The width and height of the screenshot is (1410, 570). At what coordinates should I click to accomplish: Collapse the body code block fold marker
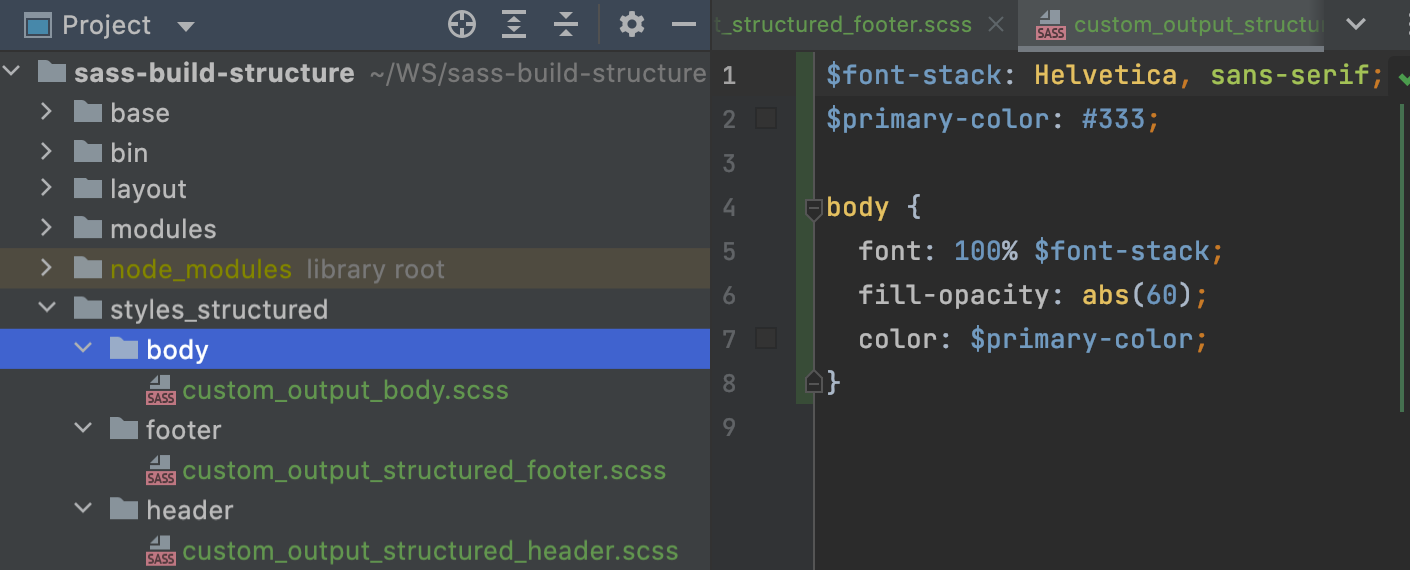813,208
